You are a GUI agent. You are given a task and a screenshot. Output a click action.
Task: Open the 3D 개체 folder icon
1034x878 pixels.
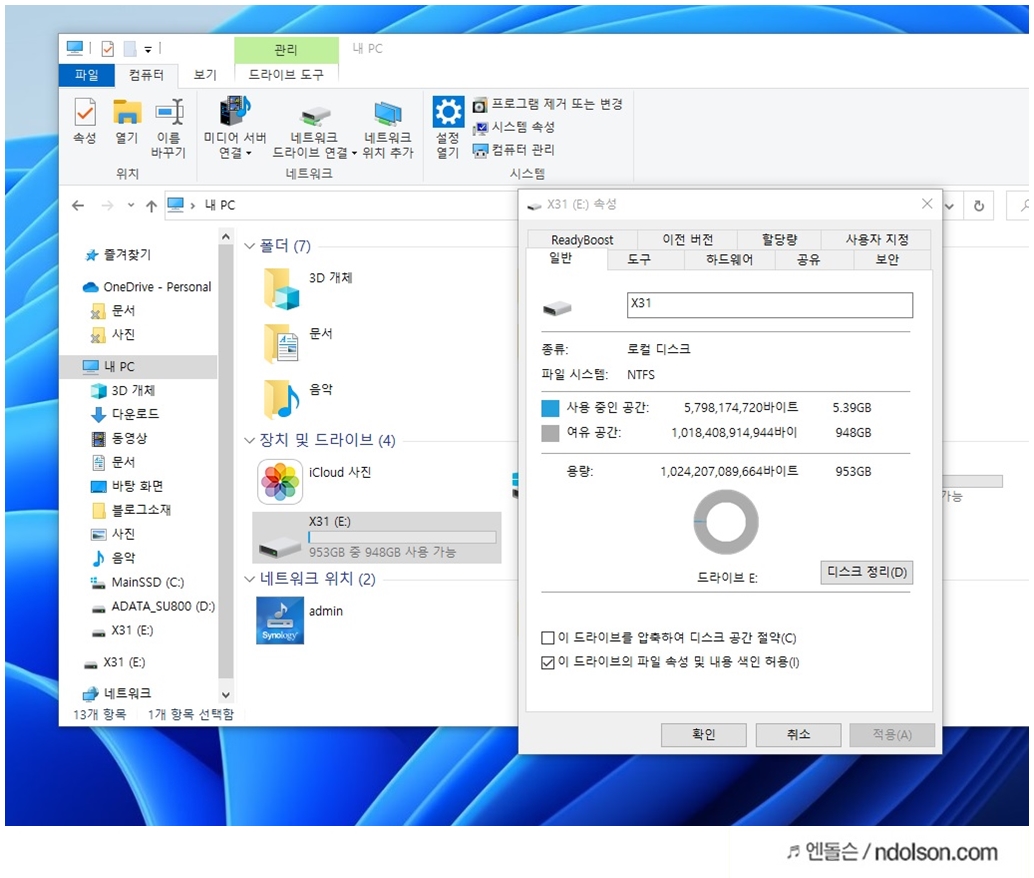(282, 289)
